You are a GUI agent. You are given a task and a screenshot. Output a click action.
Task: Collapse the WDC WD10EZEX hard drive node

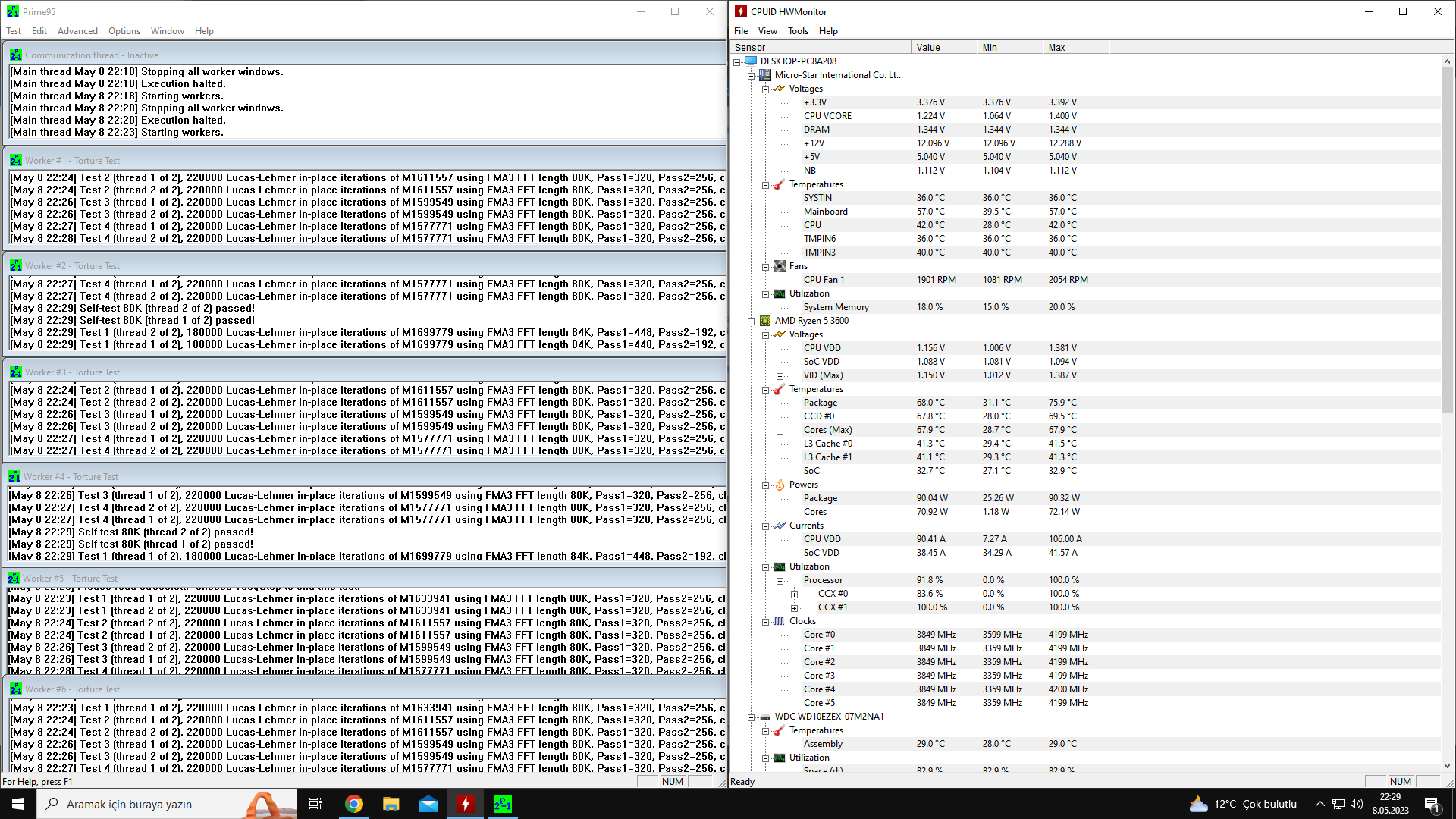(751, 717)
